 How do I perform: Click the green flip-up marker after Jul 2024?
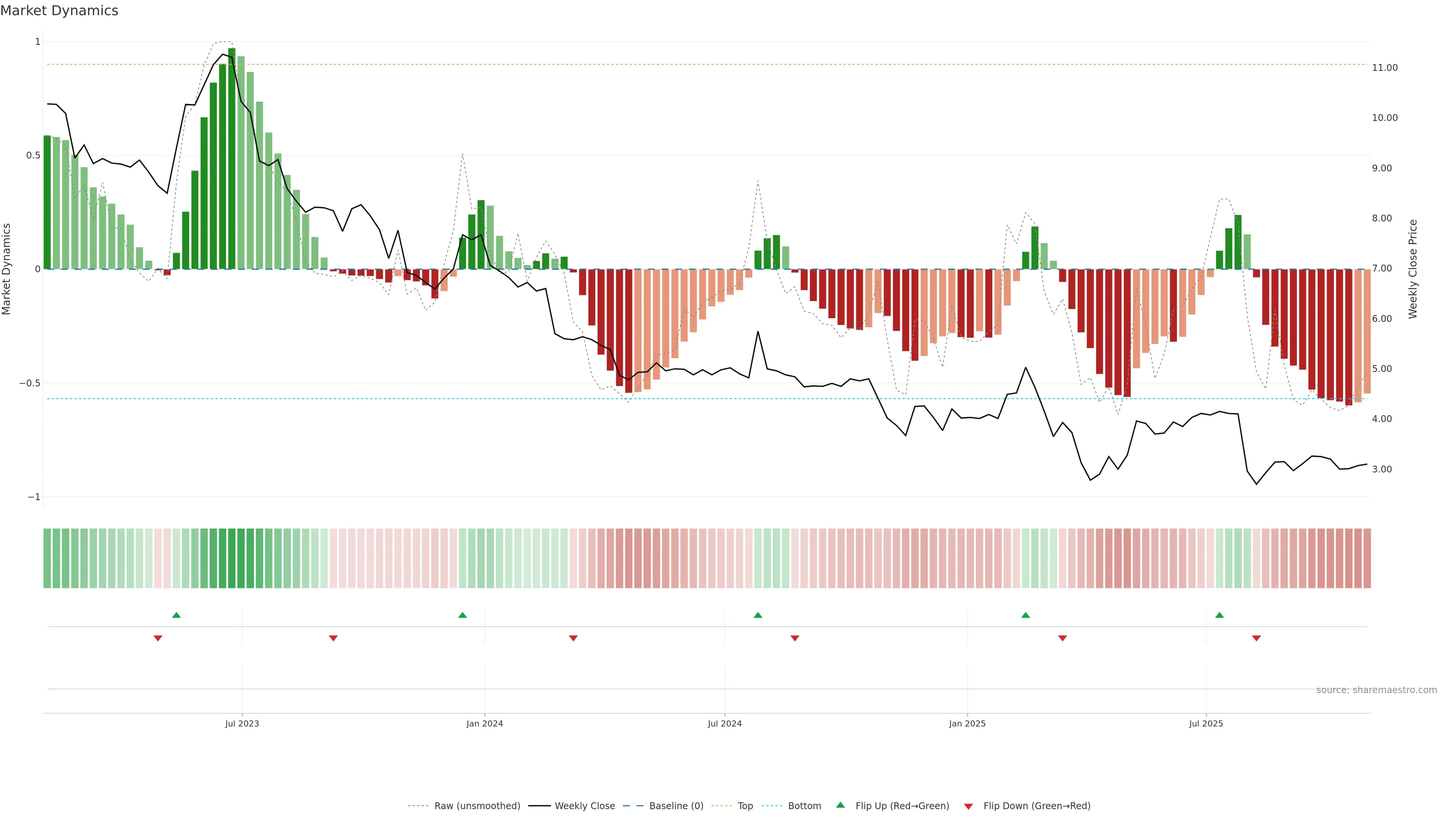(x=758, y=615)
